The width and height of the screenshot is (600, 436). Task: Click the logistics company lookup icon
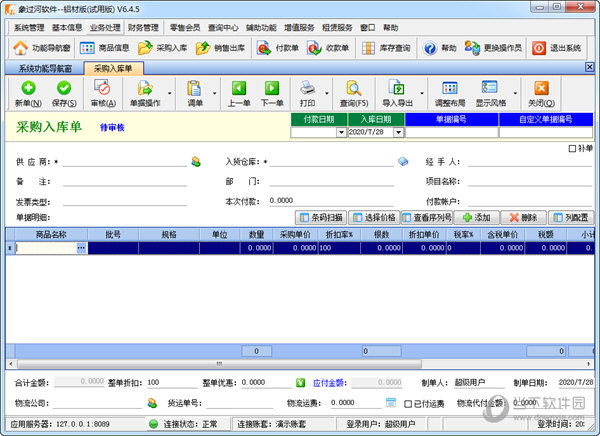152,403
